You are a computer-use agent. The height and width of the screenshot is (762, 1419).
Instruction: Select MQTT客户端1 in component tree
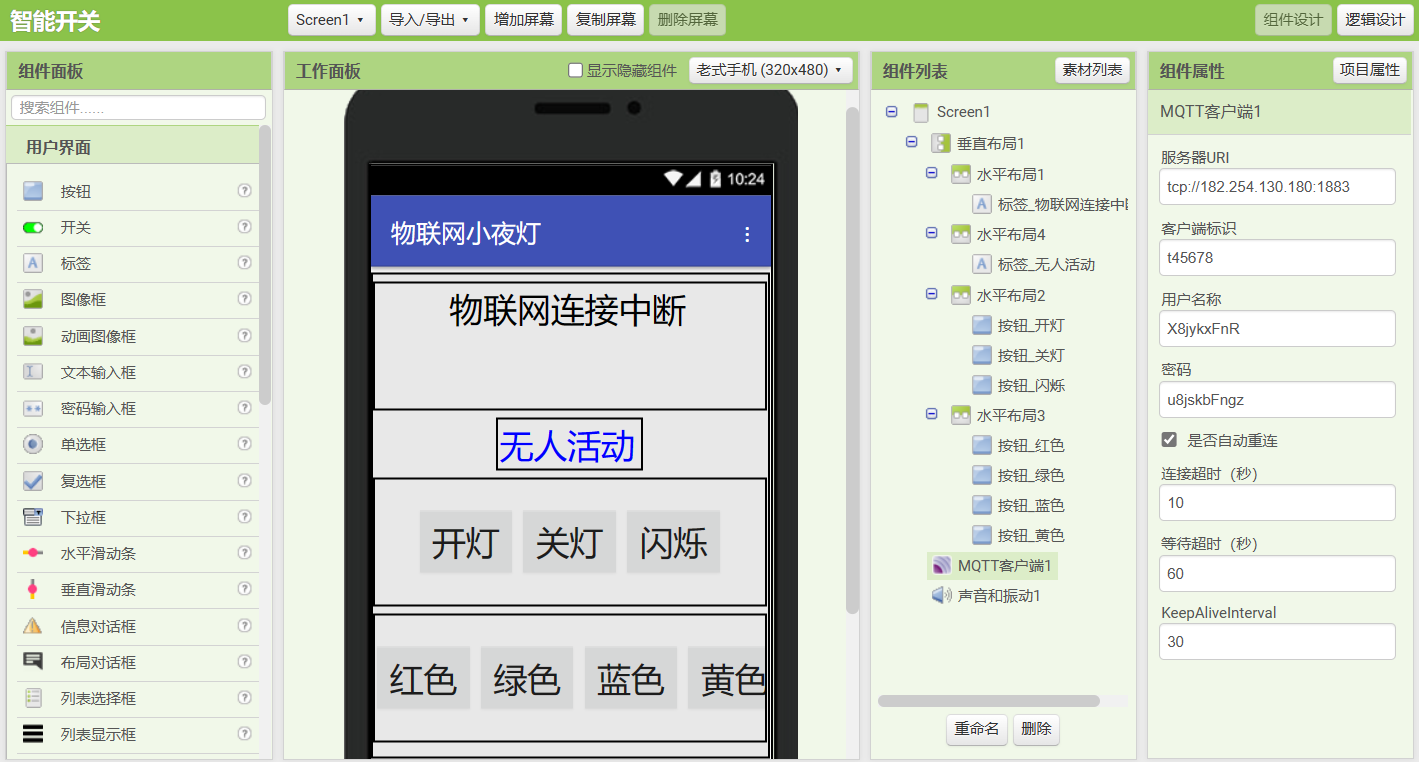click(992, 565)
